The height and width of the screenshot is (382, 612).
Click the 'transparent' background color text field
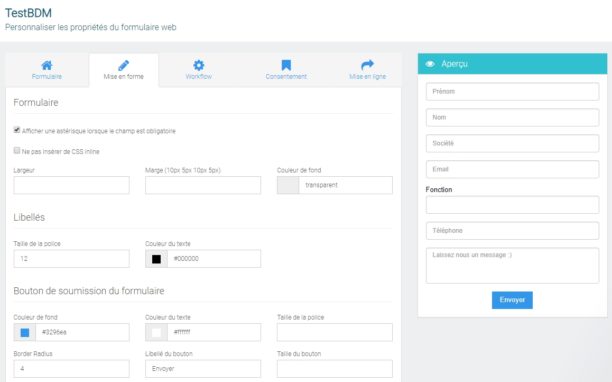pyautogui.click(x=346, y=185)
